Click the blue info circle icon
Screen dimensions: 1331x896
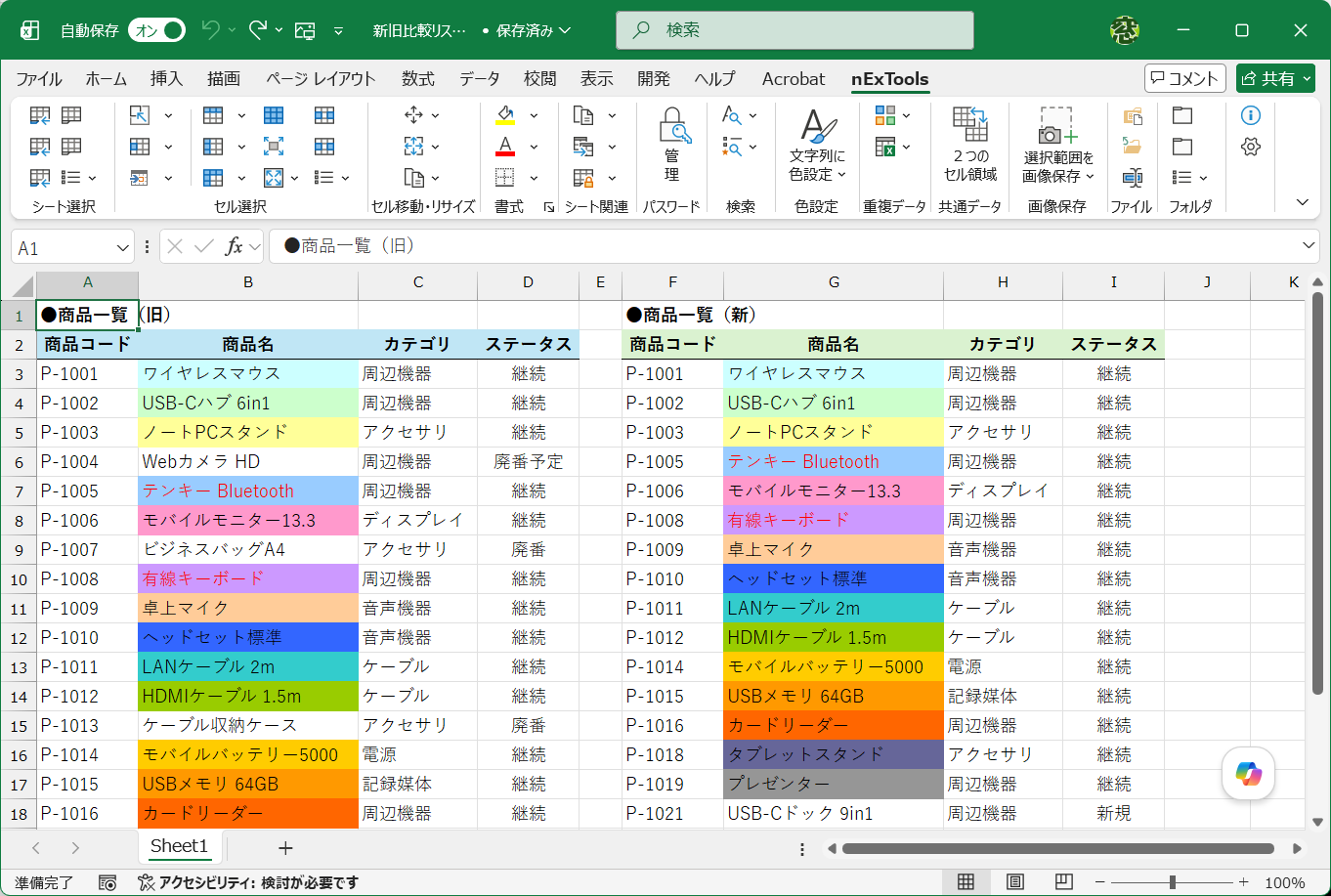1251,115
